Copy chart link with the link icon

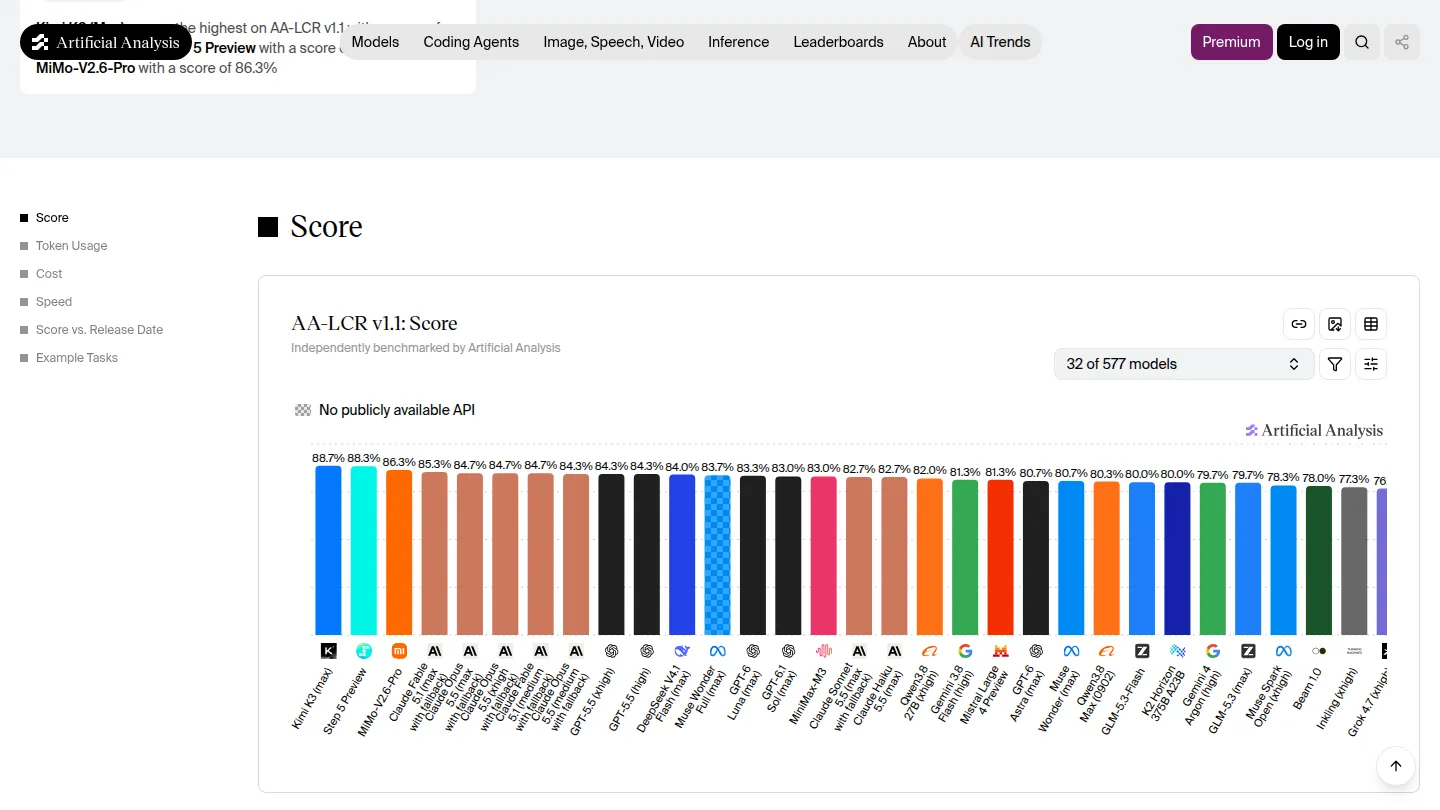[x=1299, y=324]
